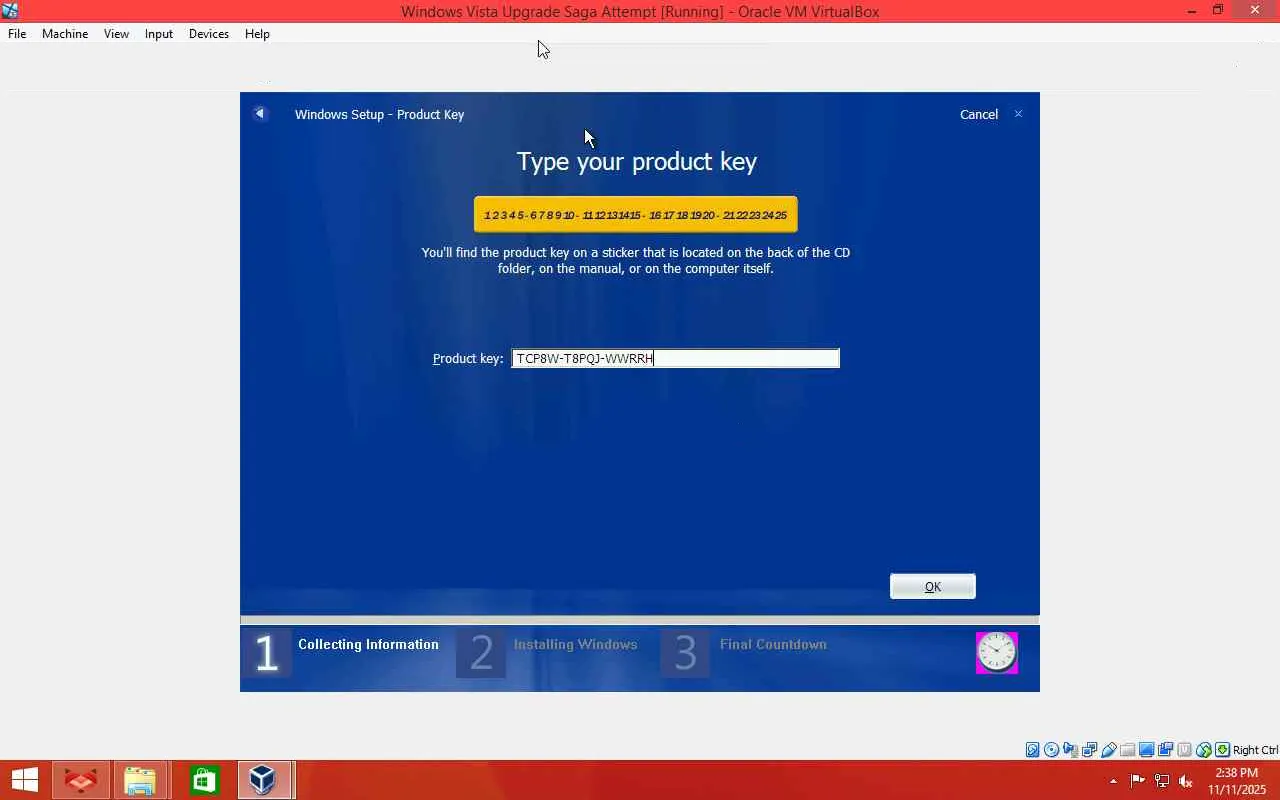Open the File menu

(17, 34)
